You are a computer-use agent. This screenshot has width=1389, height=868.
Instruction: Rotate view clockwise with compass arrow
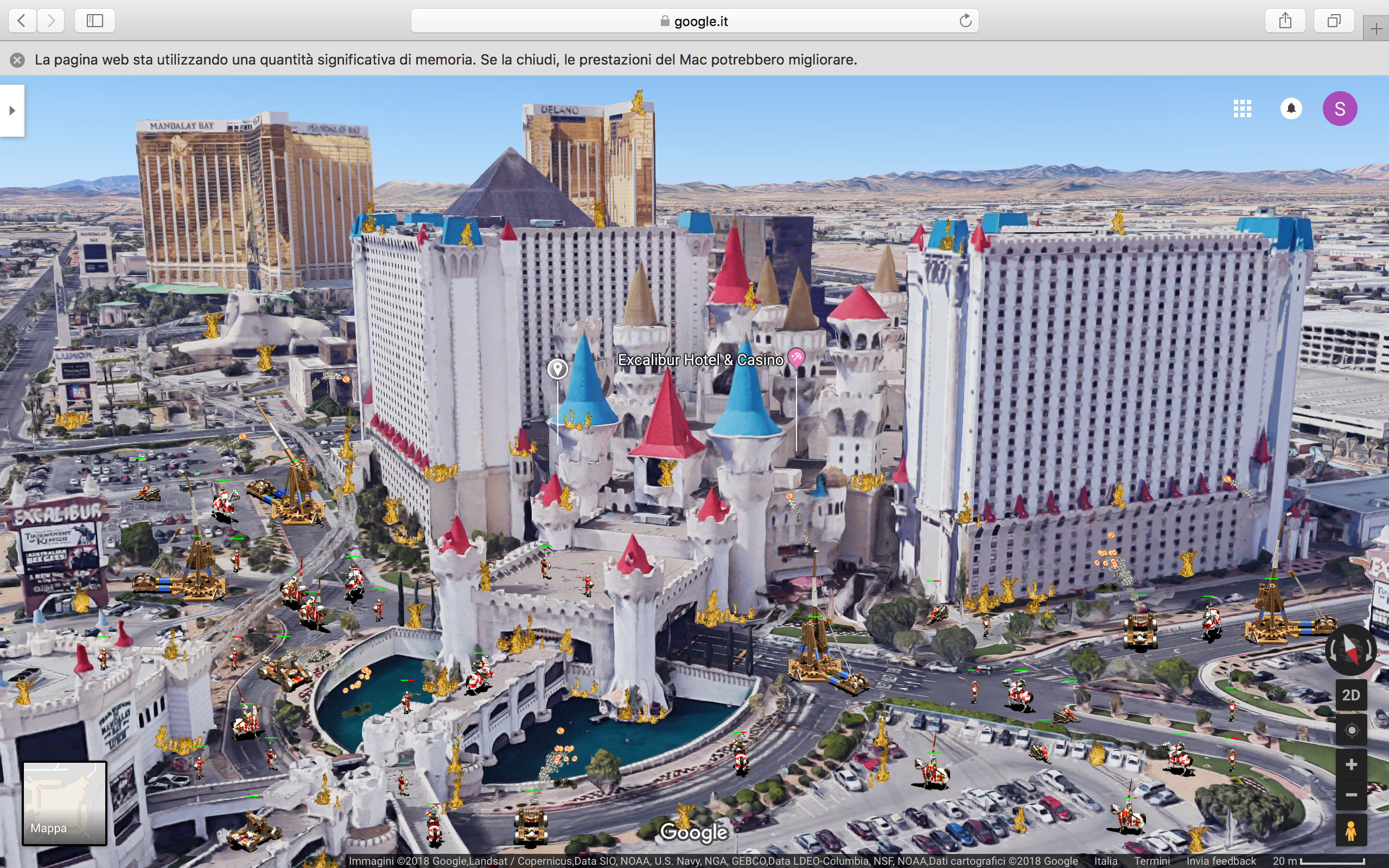coord(1370,650)
